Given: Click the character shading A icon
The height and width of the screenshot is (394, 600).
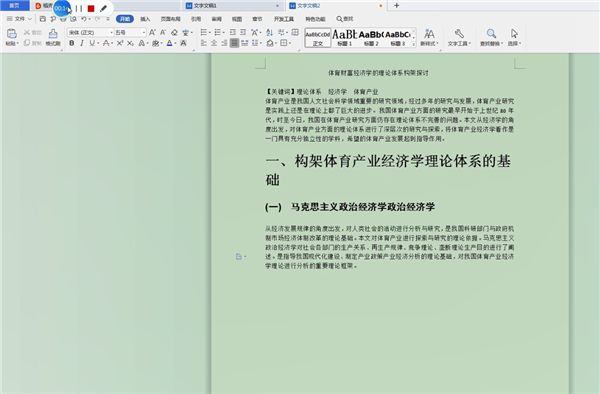Looking at the screenshot, I should [183, 43].
